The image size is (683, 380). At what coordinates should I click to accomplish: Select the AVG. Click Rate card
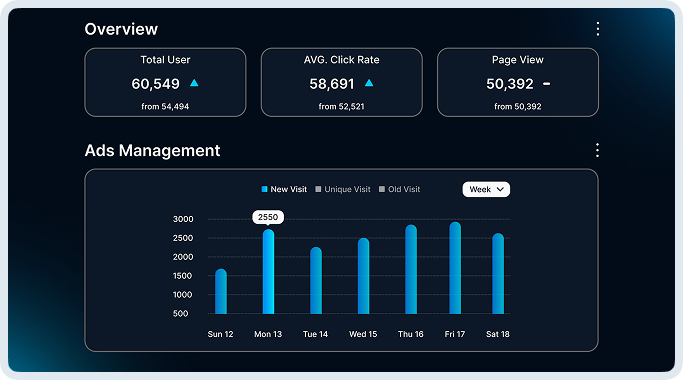coord(342,82)
